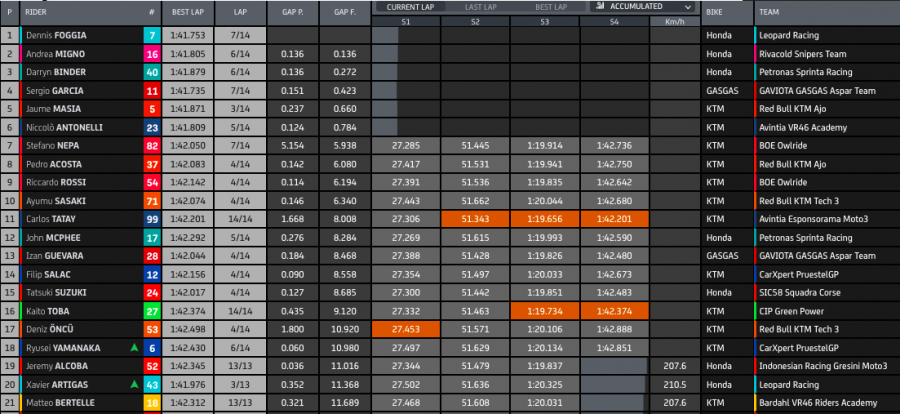
Task: Click the green up arrow beside Ryusei Yamanaka
Action: coord(134,347)
